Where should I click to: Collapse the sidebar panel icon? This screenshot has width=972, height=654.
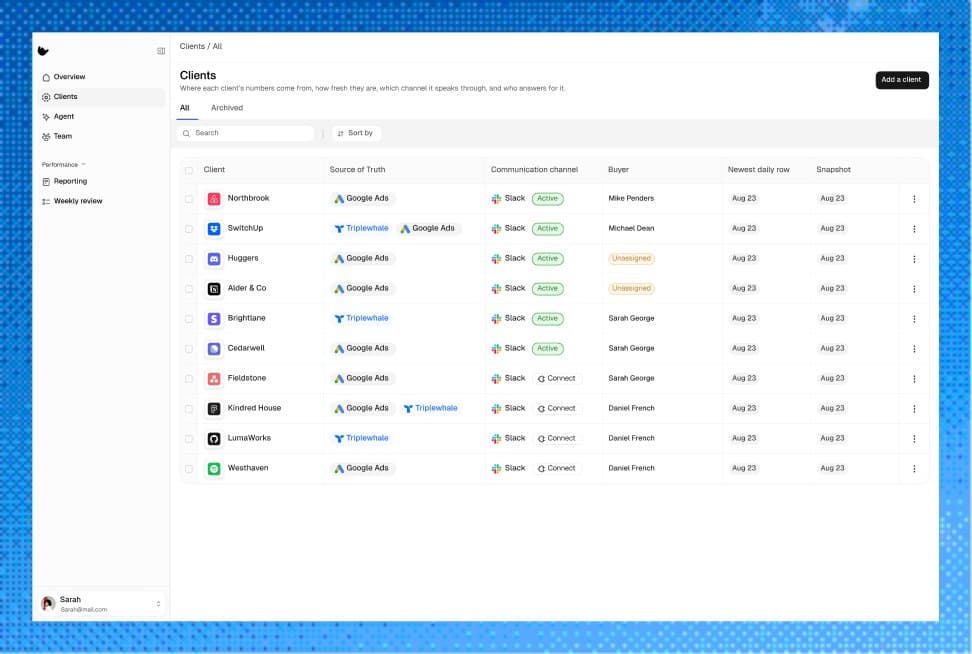pyautogui.click(x=161, y=51)
